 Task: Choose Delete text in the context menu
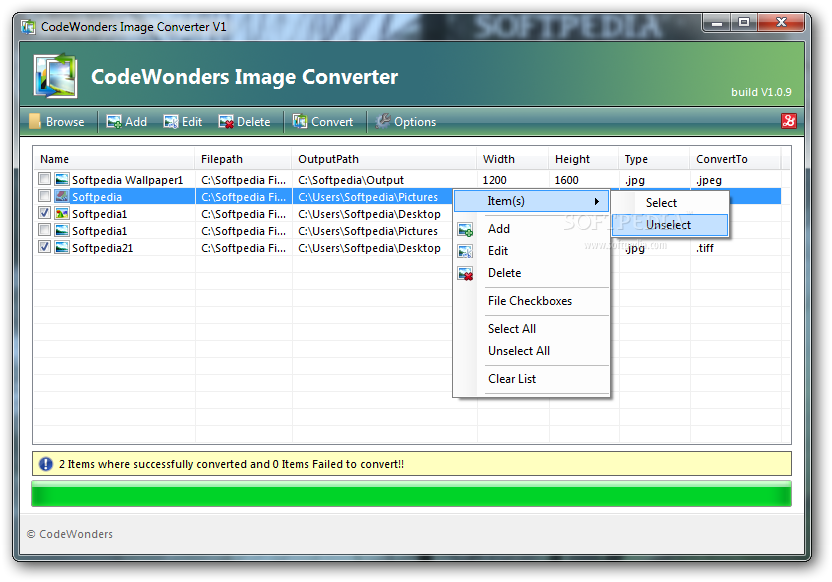(505, 273)
